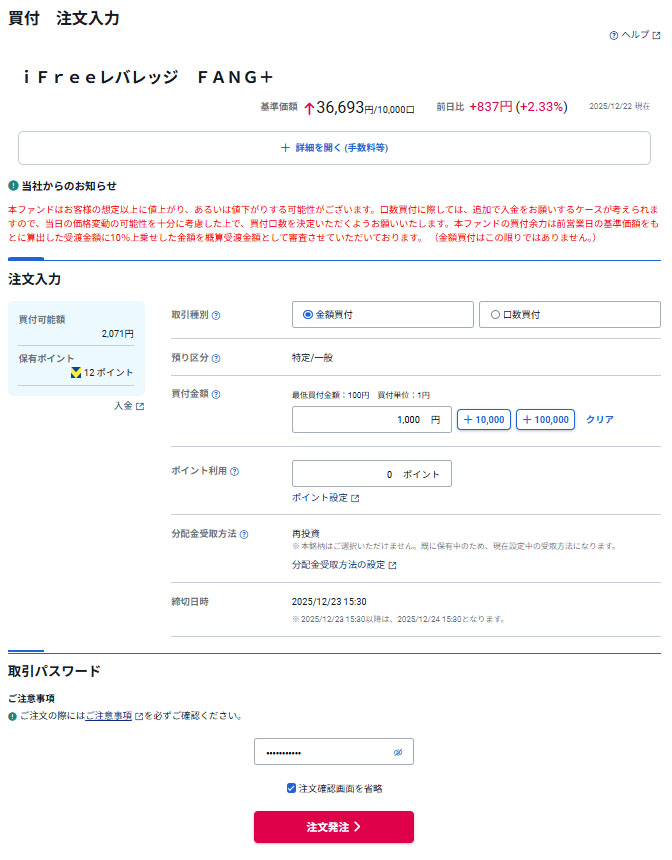Open 入金 deposit link
Viewport: 672px width, 860px height.
128,406
